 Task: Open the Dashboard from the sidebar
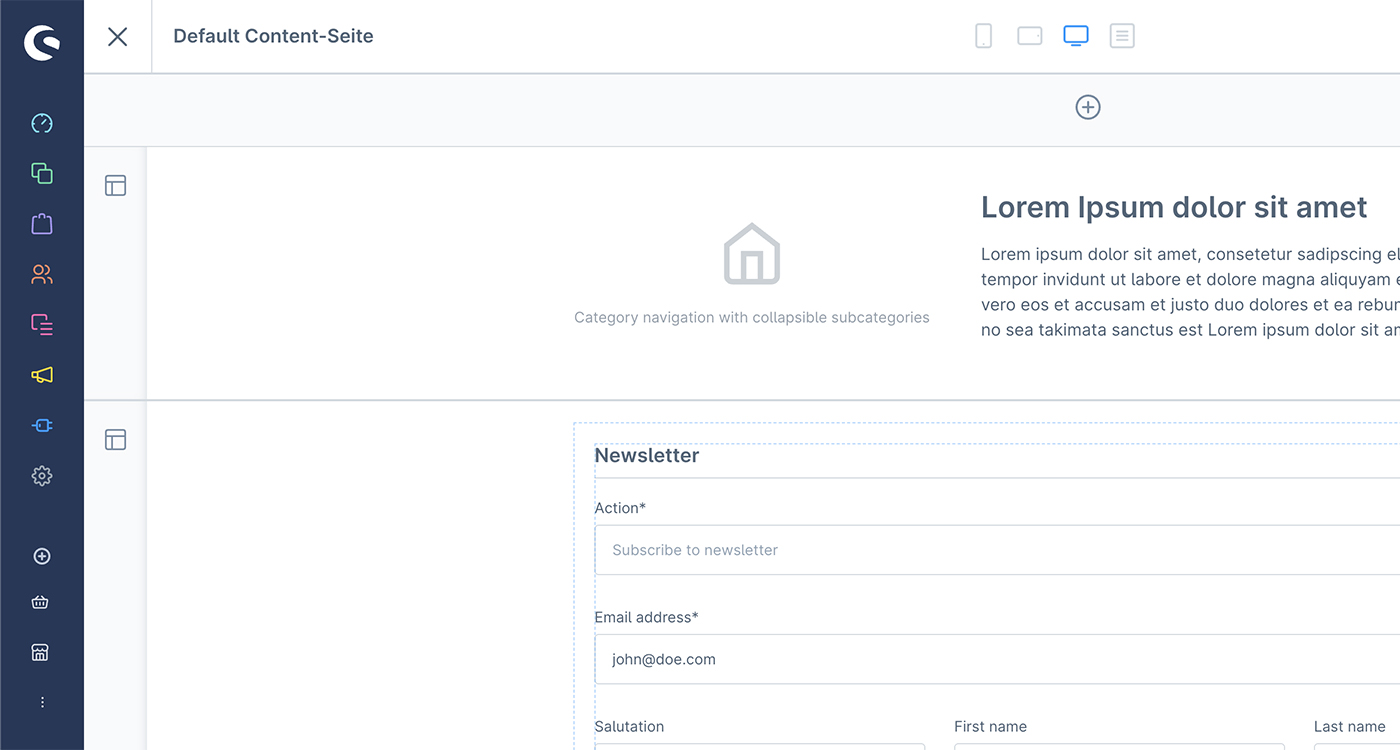[42, 124]
